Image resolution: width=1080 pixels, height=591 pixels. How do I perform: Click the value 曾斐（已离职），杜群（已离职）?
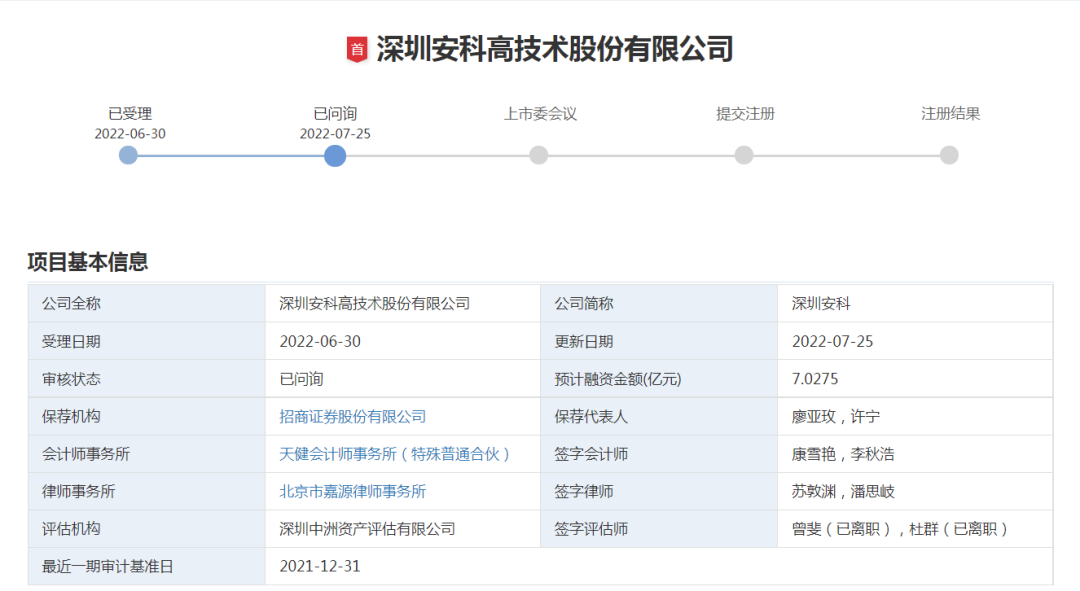coord(900,529)
